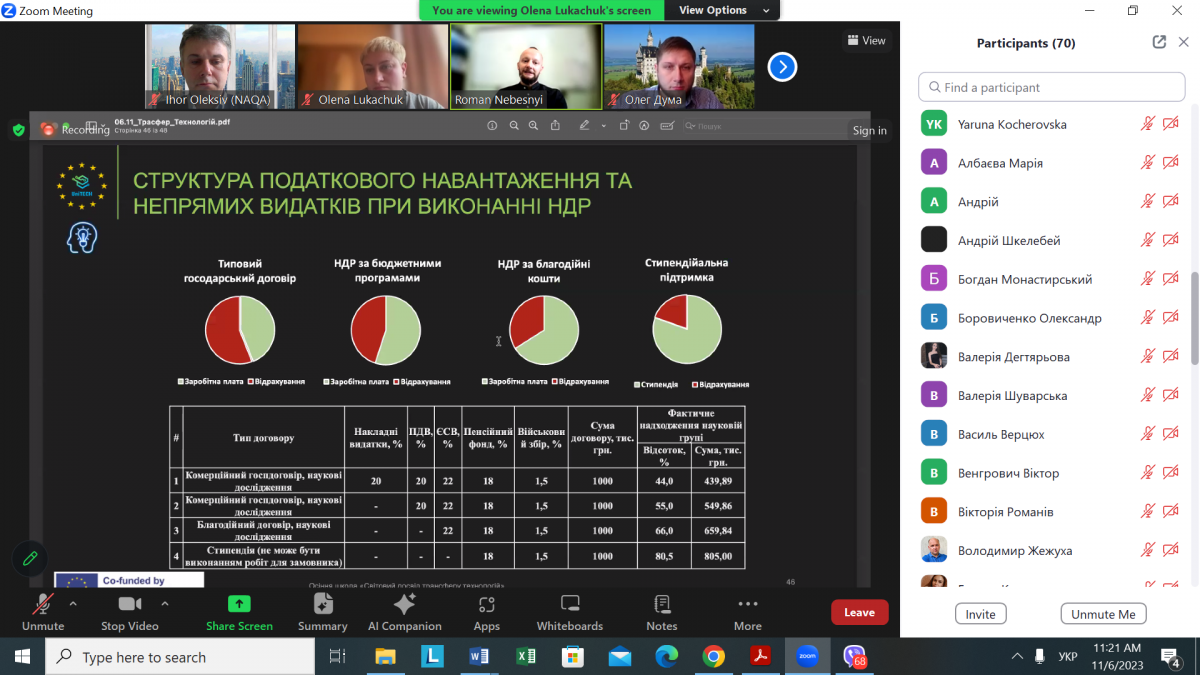
Task: Click the participants list scrollbar
Action: tap(1193, 320)
